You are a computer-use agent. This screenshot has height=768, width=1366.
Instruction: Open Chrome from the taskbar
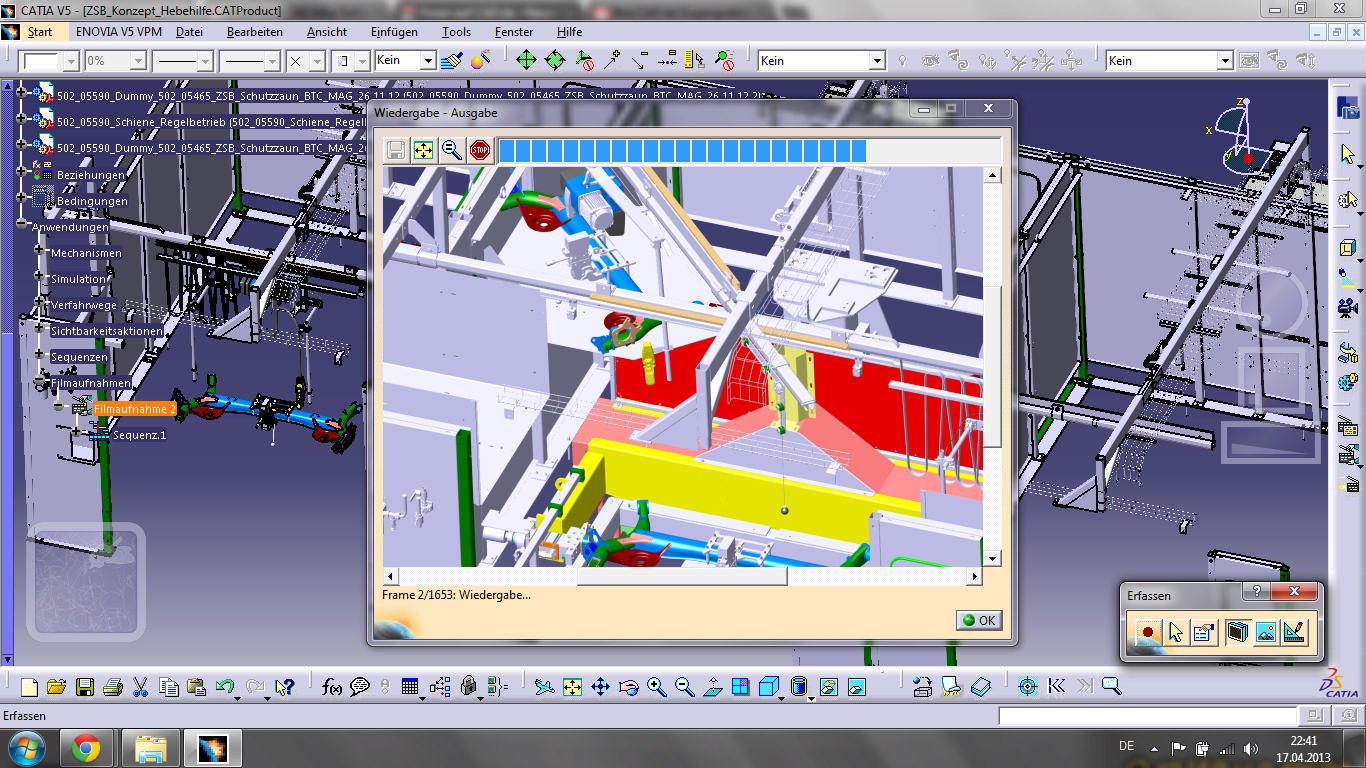pyautogui.click(x=85, y=748)
